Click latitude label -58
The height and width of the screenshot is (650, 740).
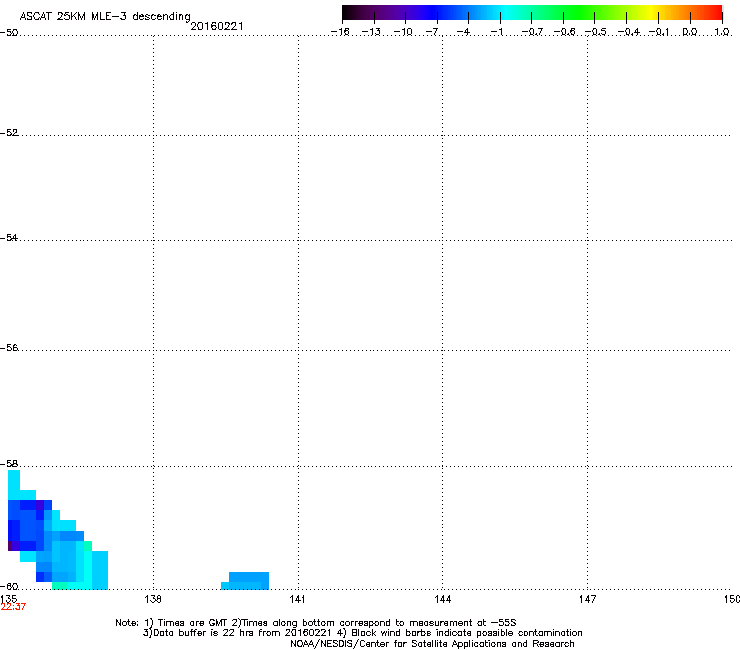click(x=9, y=464)
